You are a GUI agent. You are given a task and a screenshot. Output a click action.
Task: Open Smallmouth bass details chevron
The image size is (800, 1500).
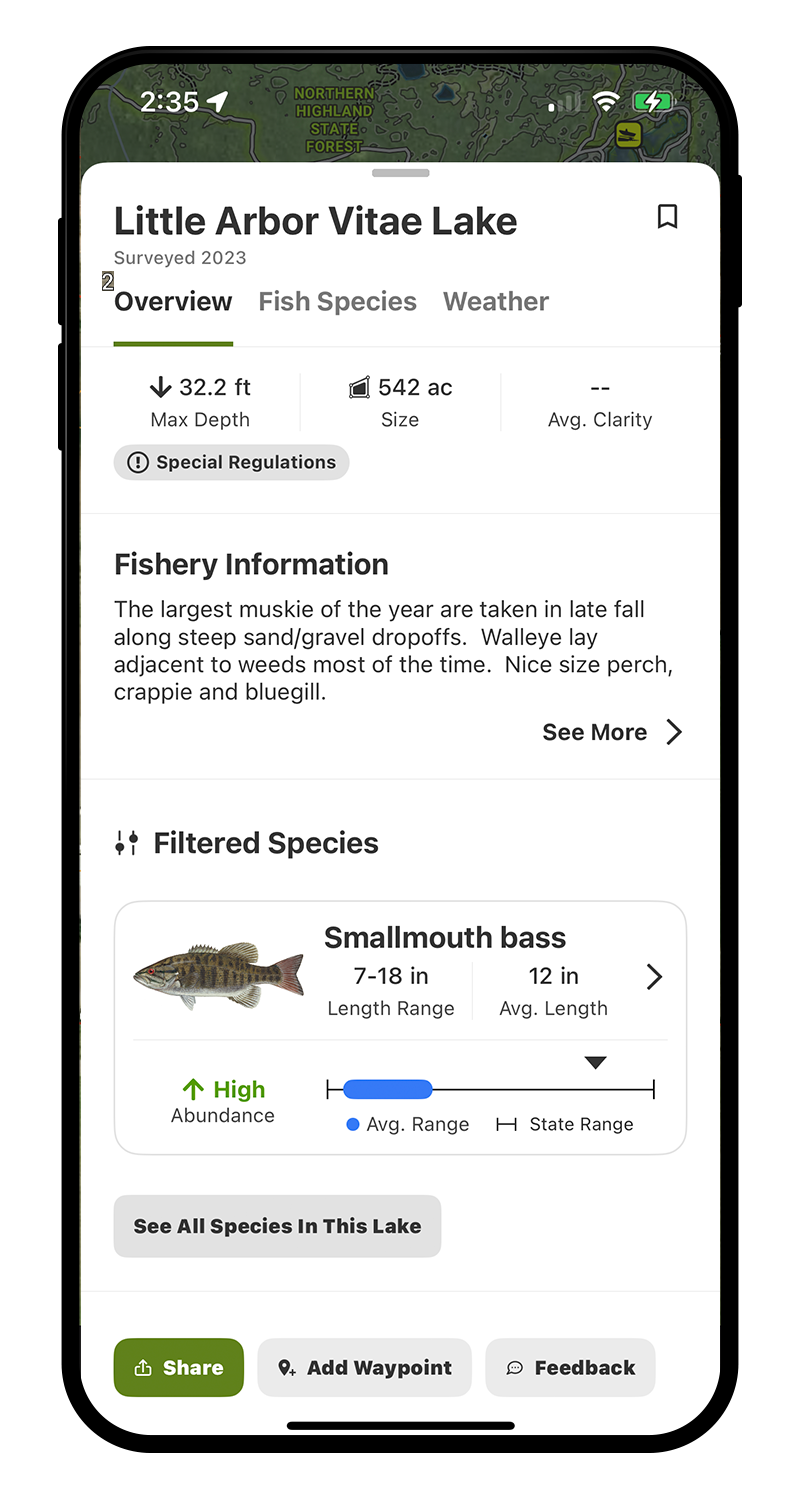(654, 976)
